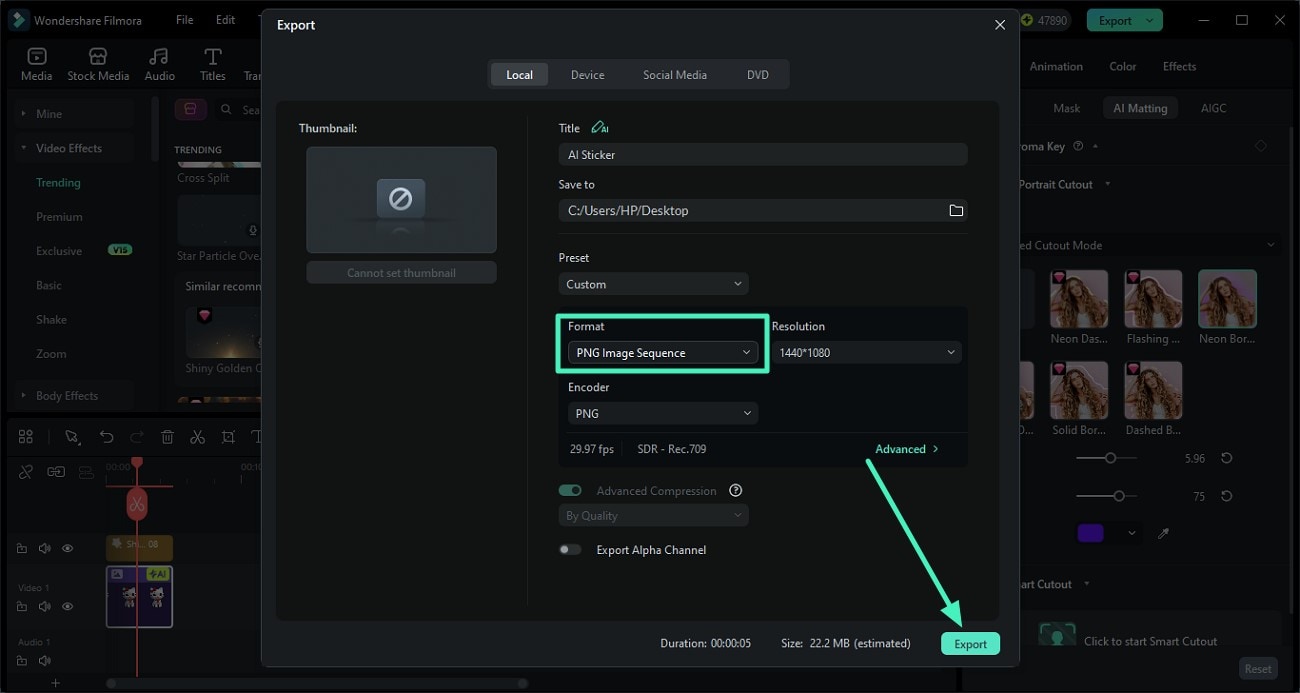Switch to the Device export tab

click(587, 75)
